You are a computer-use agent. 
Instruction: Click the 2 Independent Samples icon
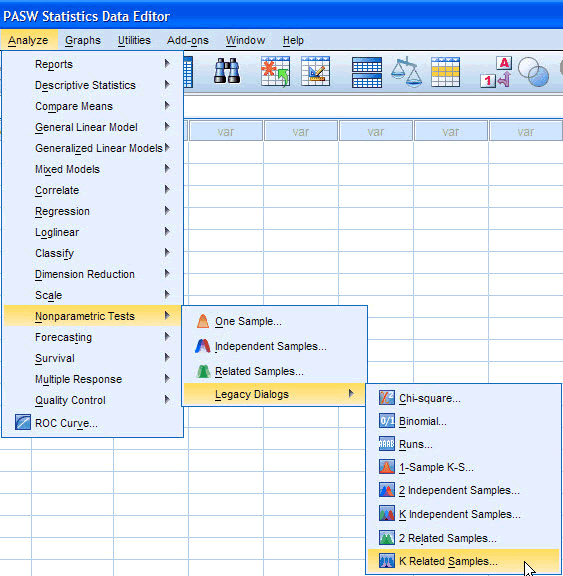pyautogui.click(x=387, y=490)
